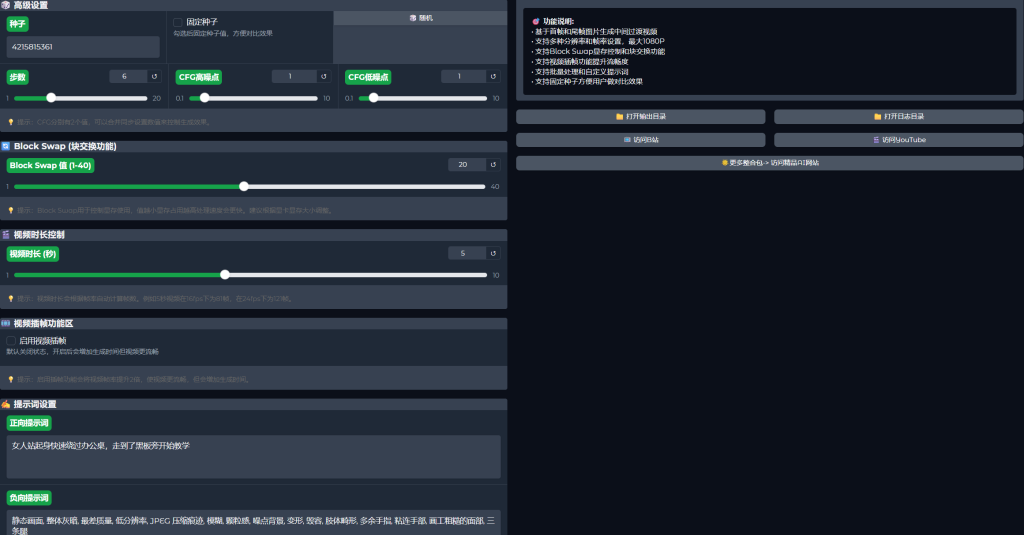Open the 访问YouTube link button
Image resolution: width=1024 pixels, height=535 pixels.
(x=898, y=140)
